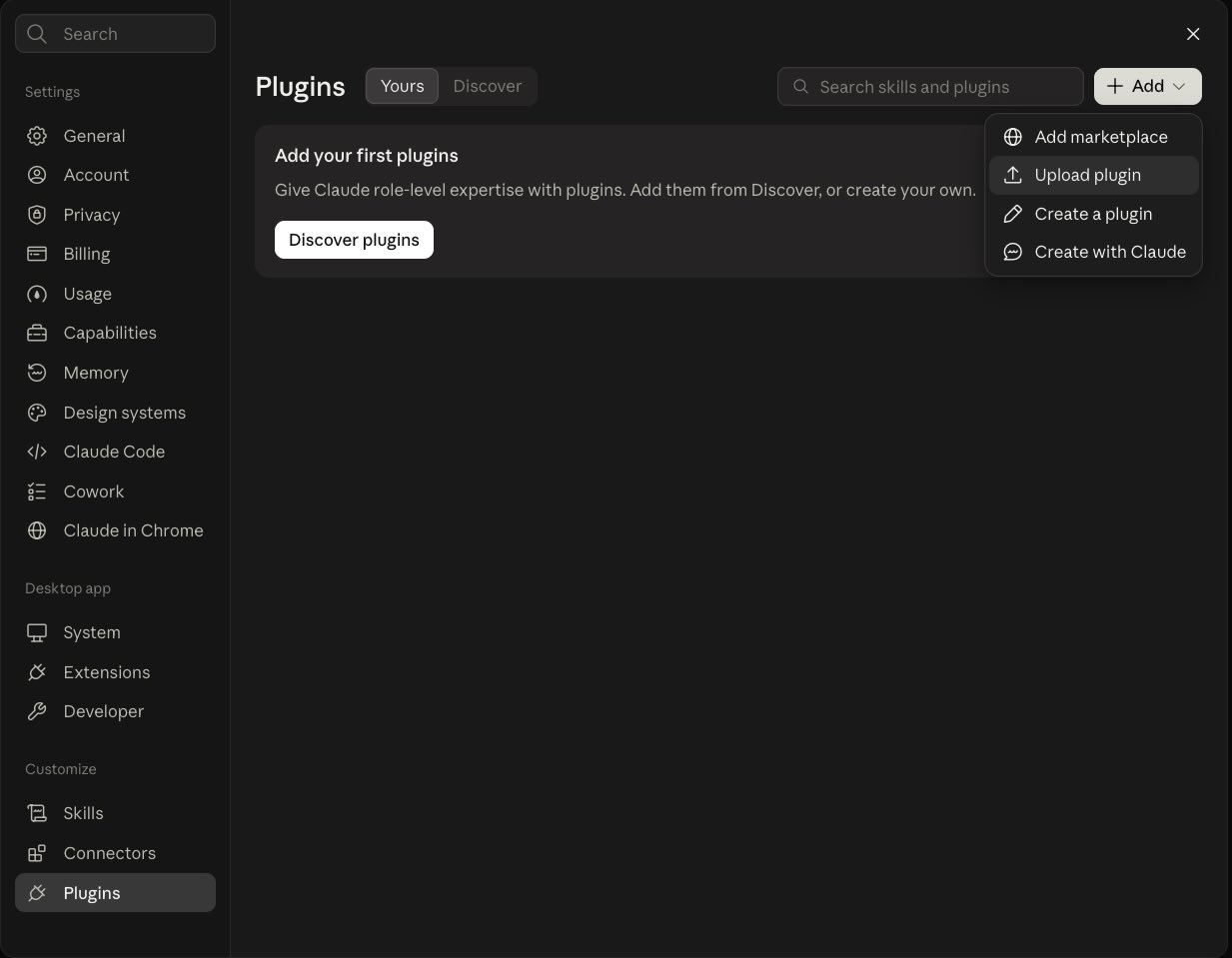Select Create with Claude menu entry
Image resolution: width=1232 pixels, height=958 pixels.
click(1093, 252)
